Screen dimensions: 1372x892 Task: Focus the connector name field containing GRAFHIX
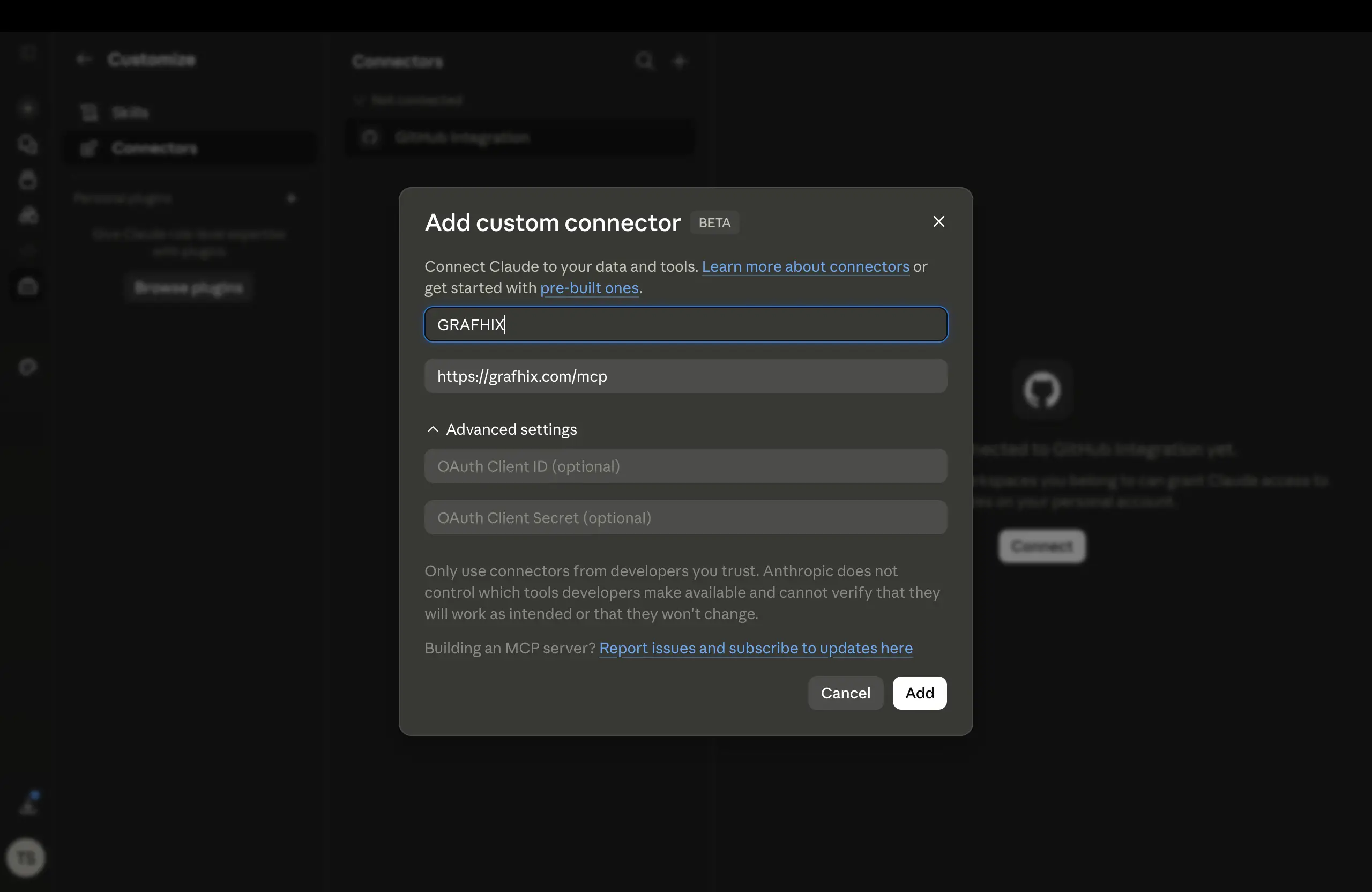point(685,324)
